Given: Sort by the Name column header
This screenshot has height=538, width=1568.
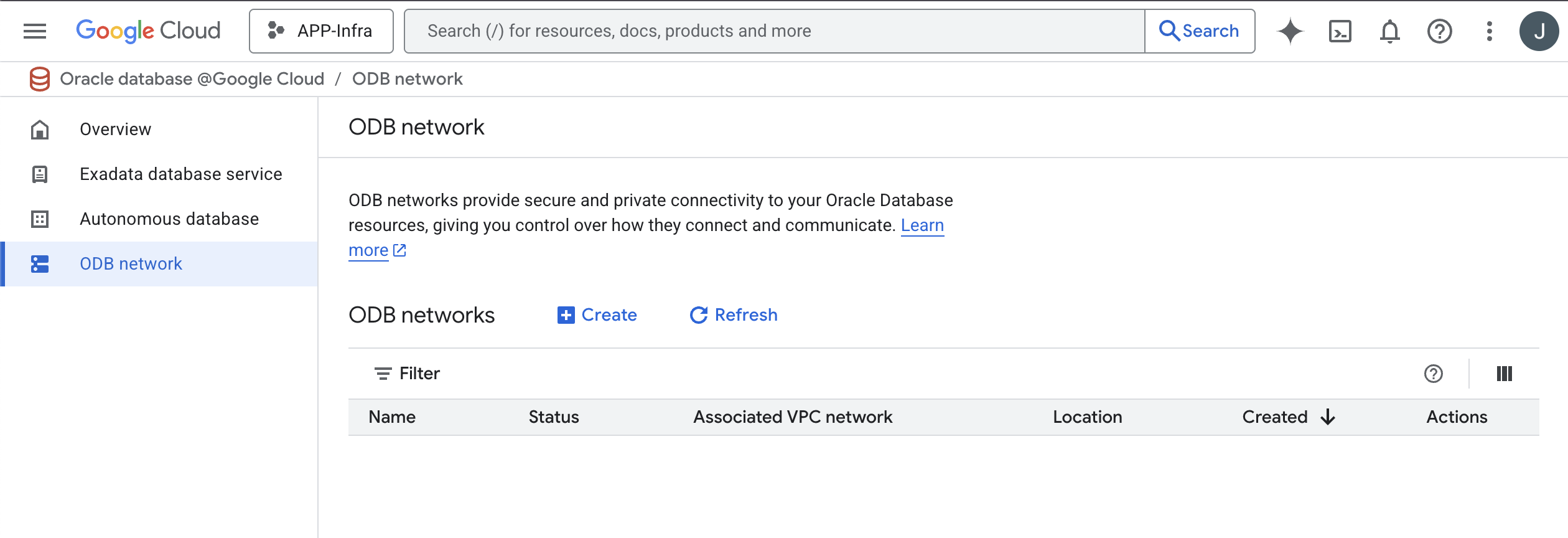Looking at the screenshot, I should click(392, 417).
